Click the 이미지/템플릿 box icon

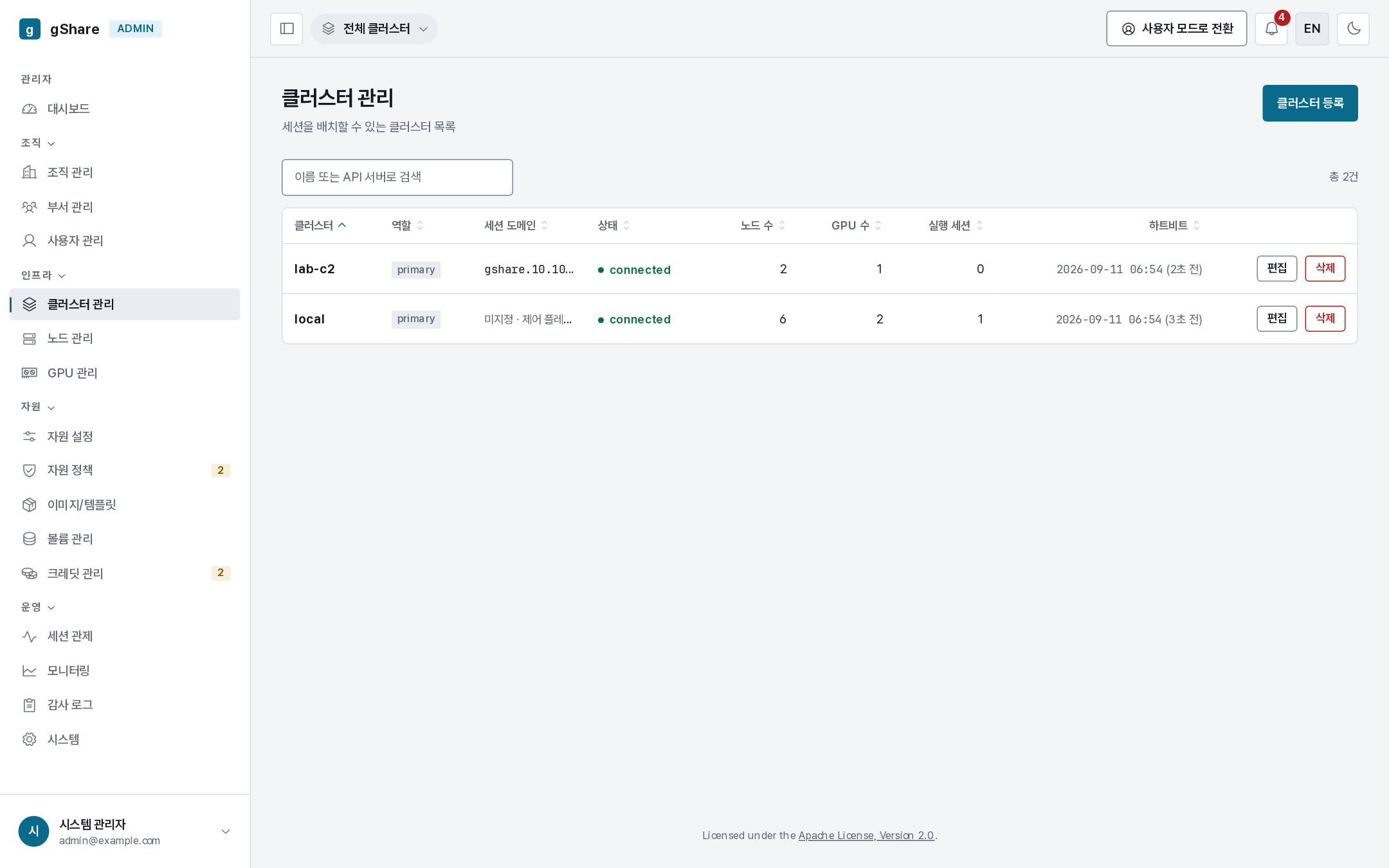click(30, 505)
